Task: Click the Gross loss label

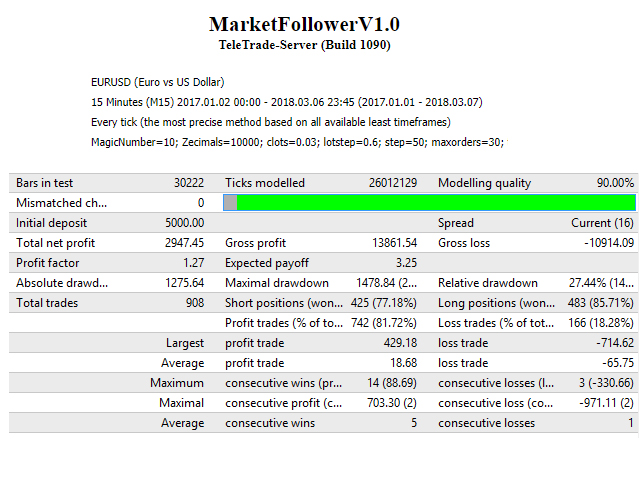Action: click(x=464, y=243)
